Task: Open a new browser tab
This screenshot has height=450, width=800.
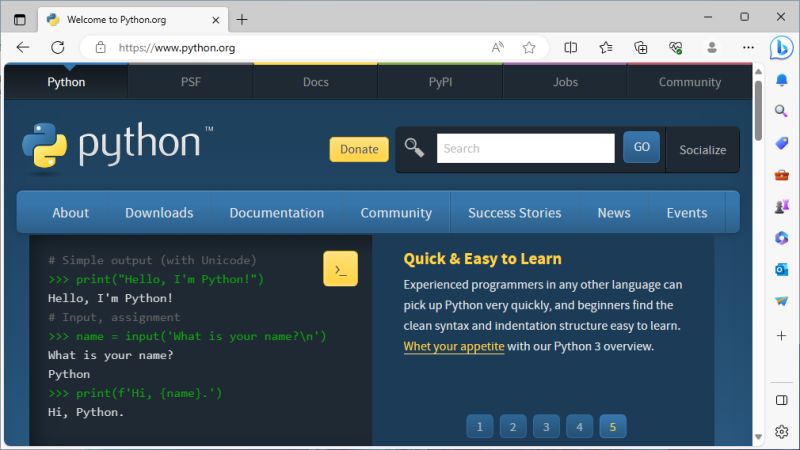Action: (x=242, y=20)
